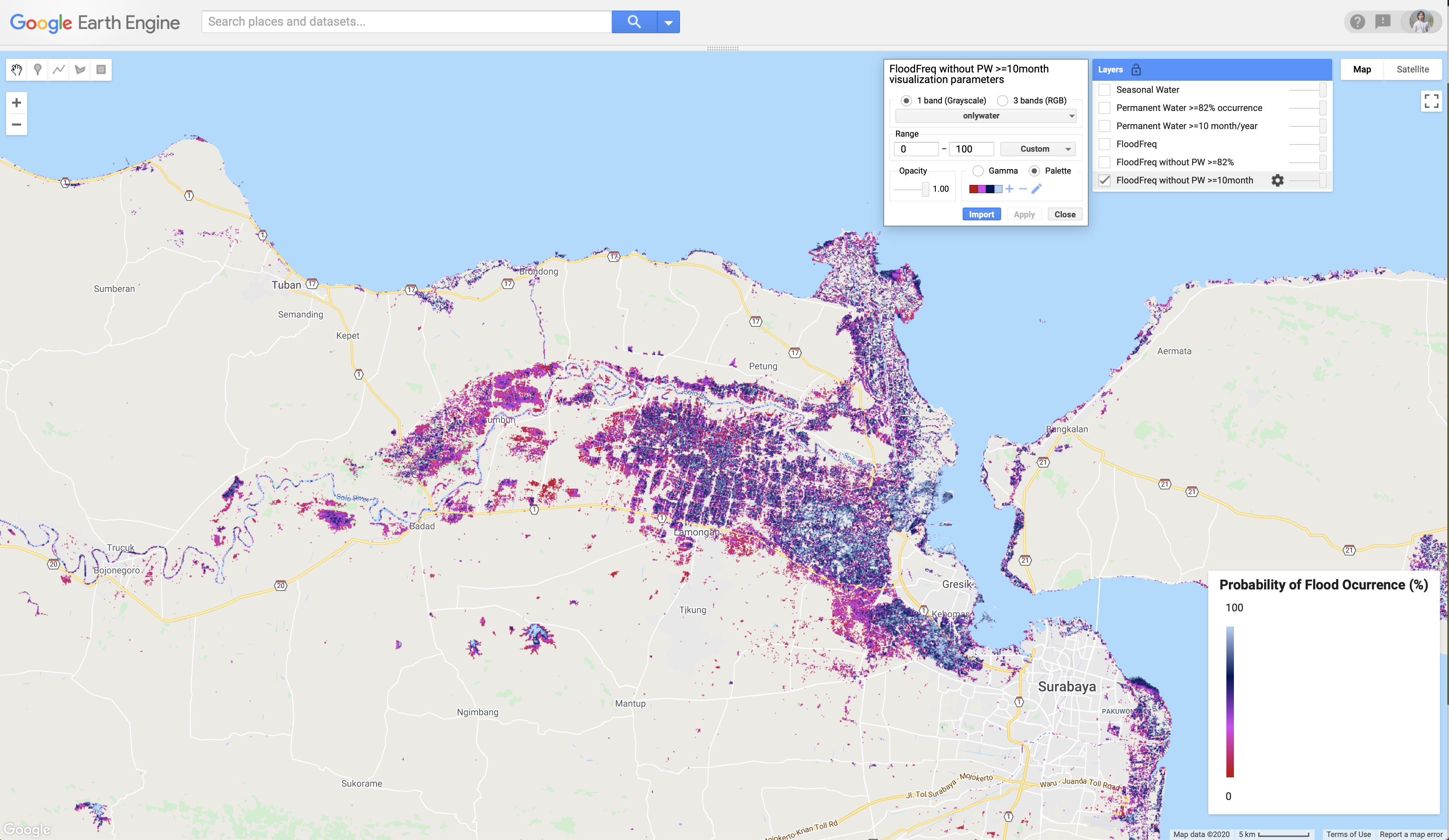Zoom in on the map
The height and width of the screenshot is (840, 1449).
coord(17,103)
